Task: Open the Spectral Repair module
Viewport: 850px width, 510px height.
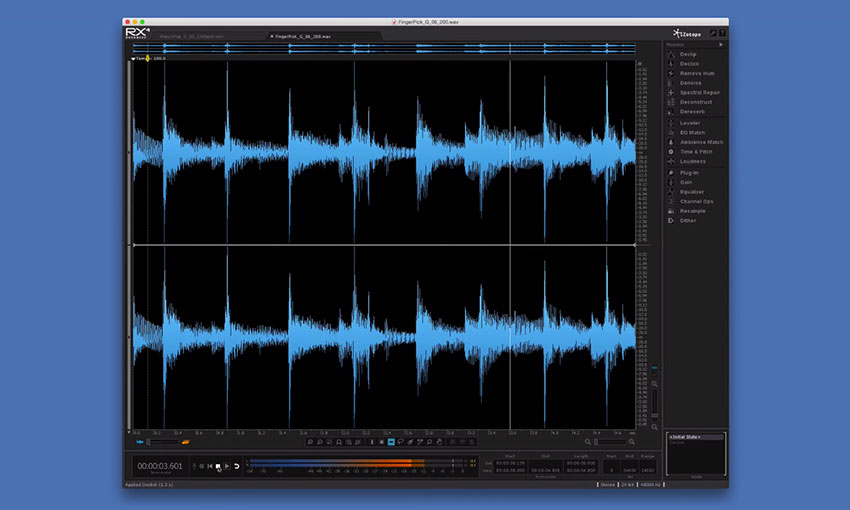Action: (699, 93)
